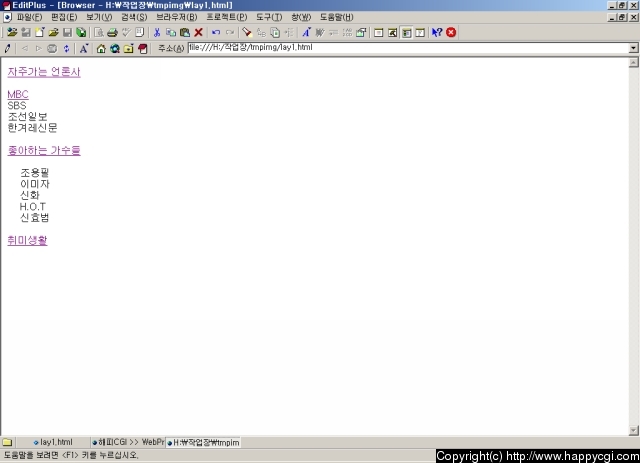Run the spell check icon
This screenshot has height=463, width=640.
point(126,32)
